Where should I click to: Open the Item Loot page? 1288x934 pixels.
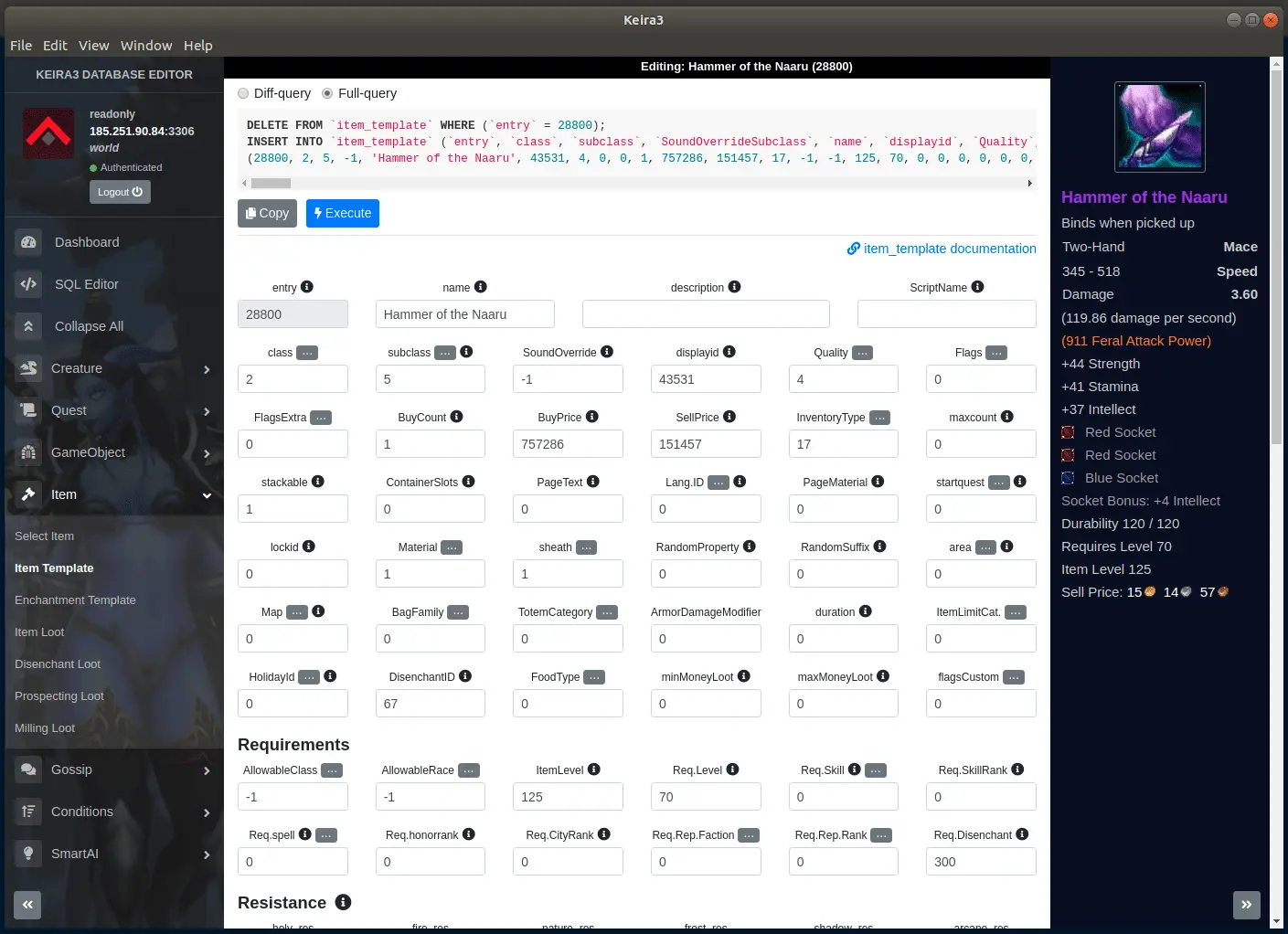point(39,632)
